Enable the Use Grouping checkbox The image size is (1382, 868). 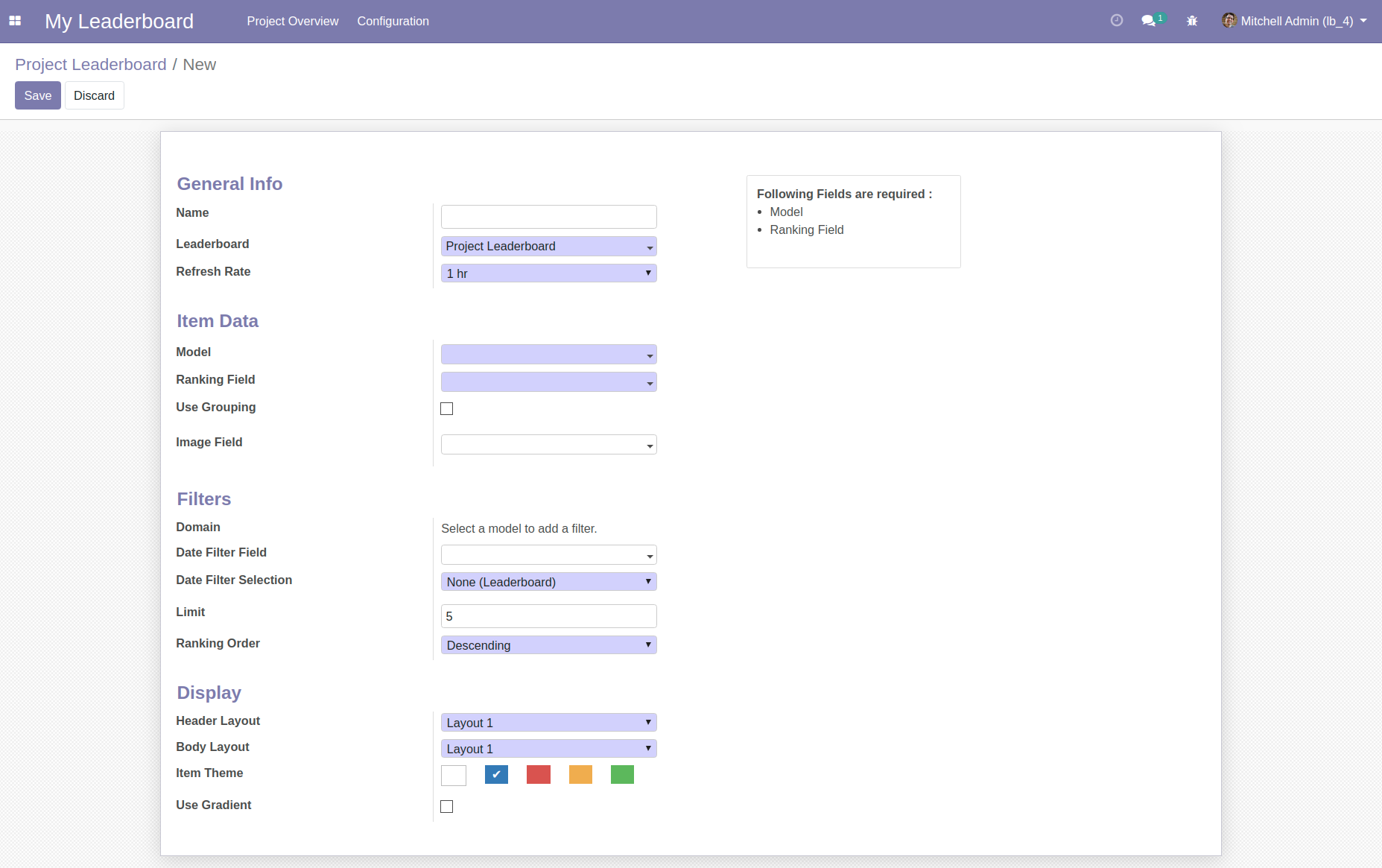pos(446,408)
